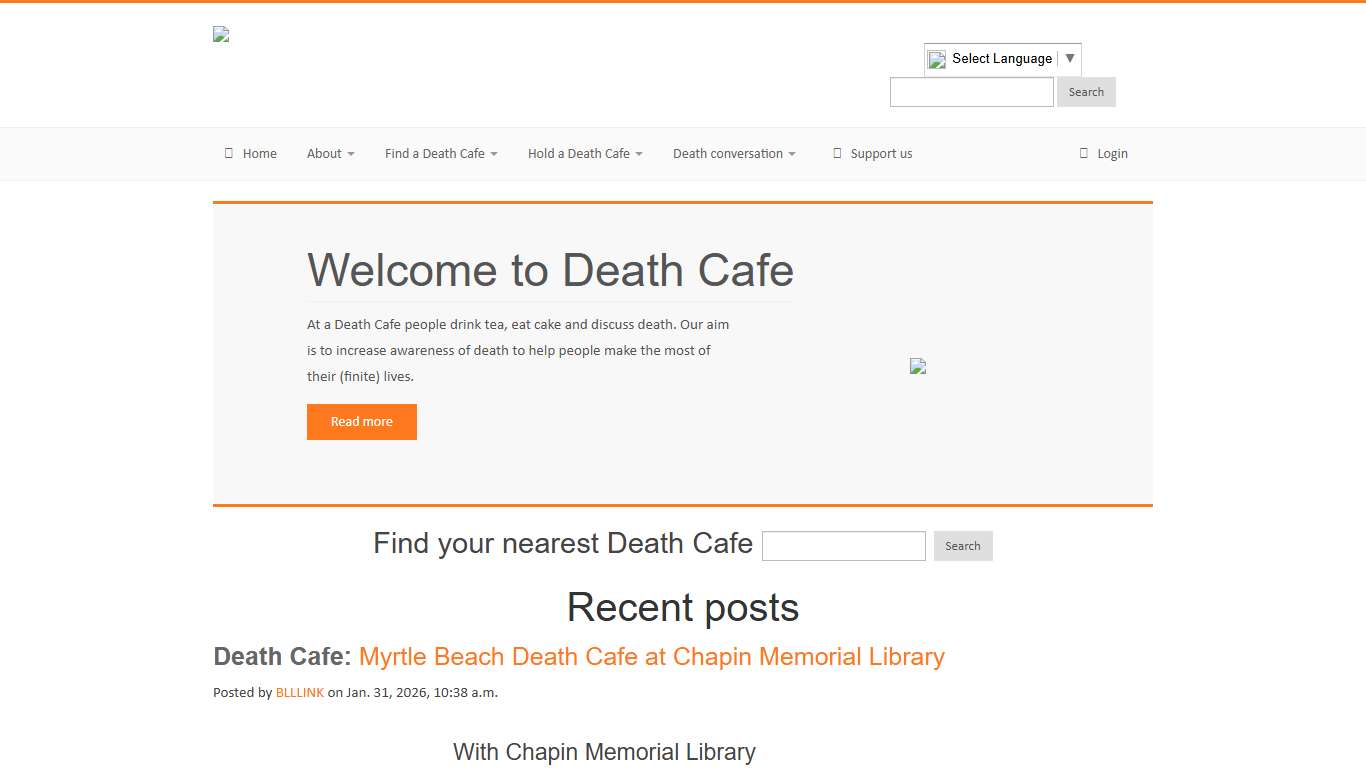
Task: Click the image placeholder in the welcome banner
Action: click(918, 366)
